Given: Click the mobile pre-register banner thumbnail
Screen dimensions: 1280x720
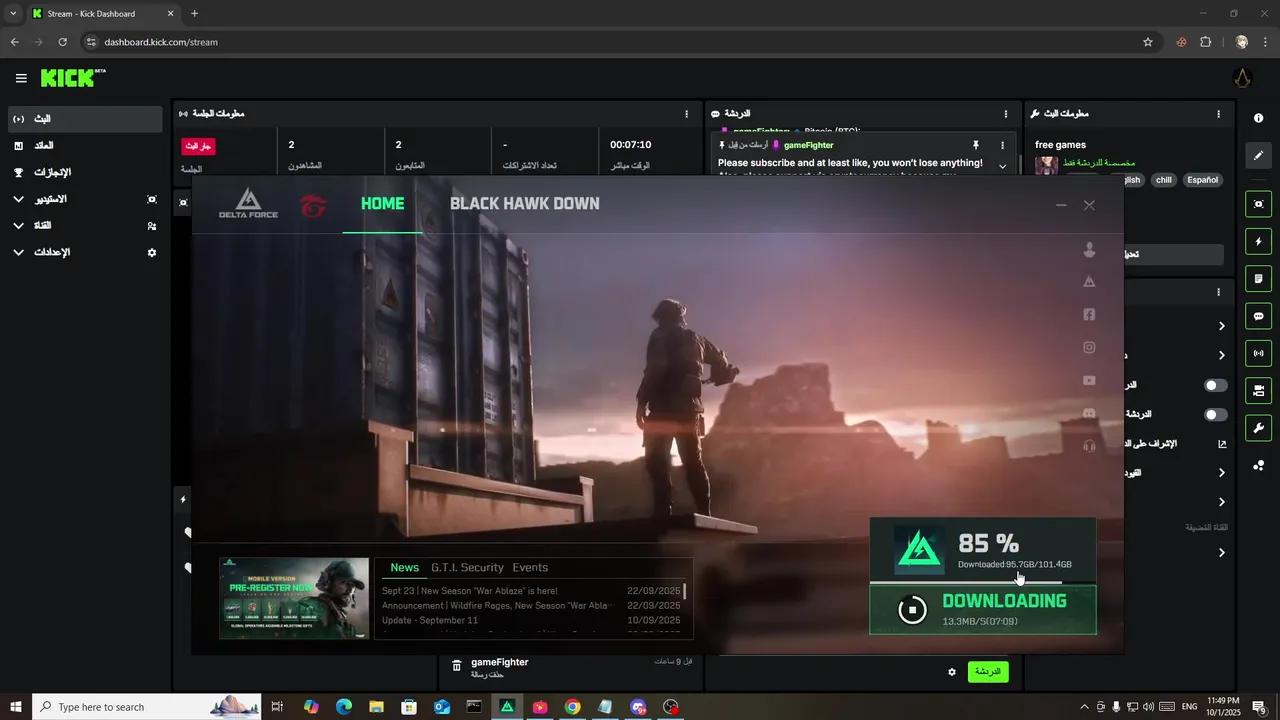Looking at the screenshot, I should click(294, 598).
